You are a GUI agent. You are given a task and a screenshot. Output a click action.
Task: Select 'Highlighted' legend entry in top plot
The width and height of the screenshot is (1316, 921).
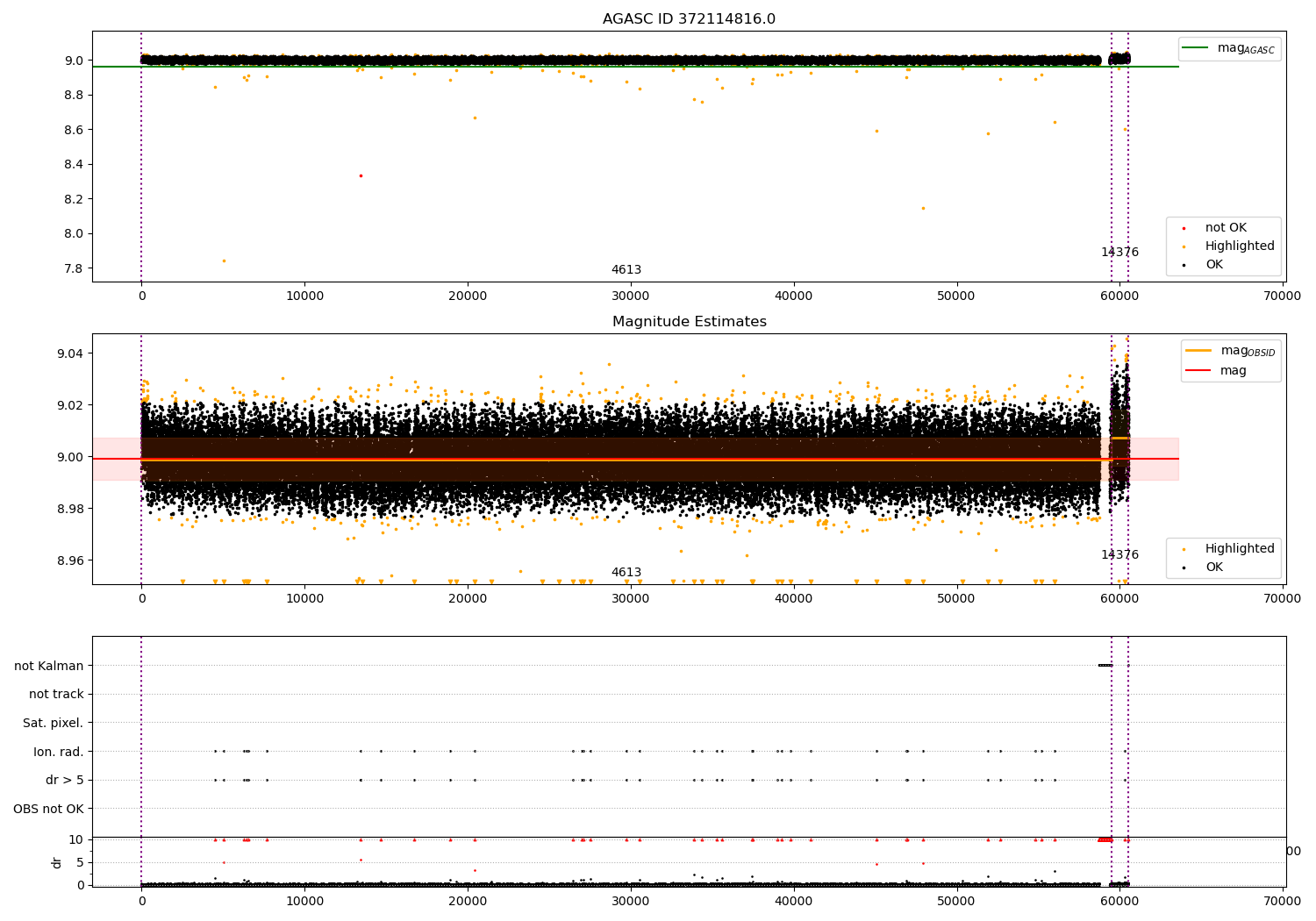click(1239, 246)
